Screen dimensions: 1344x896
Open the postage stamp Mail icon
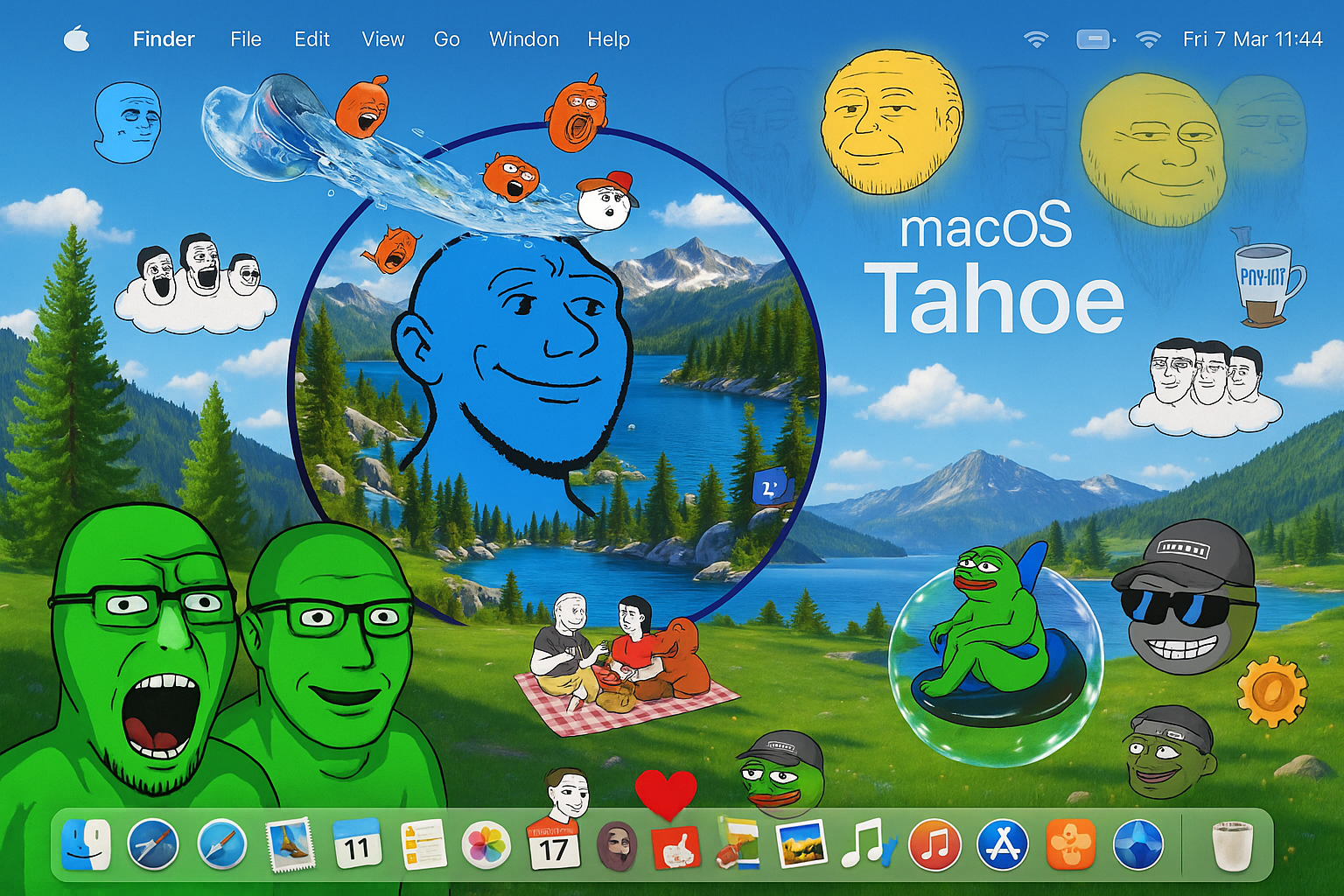290,845
